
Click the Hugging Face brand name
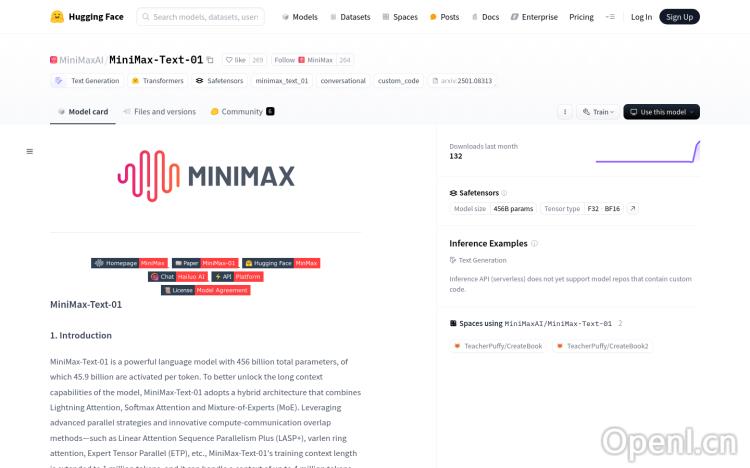[x=96, y=17]
